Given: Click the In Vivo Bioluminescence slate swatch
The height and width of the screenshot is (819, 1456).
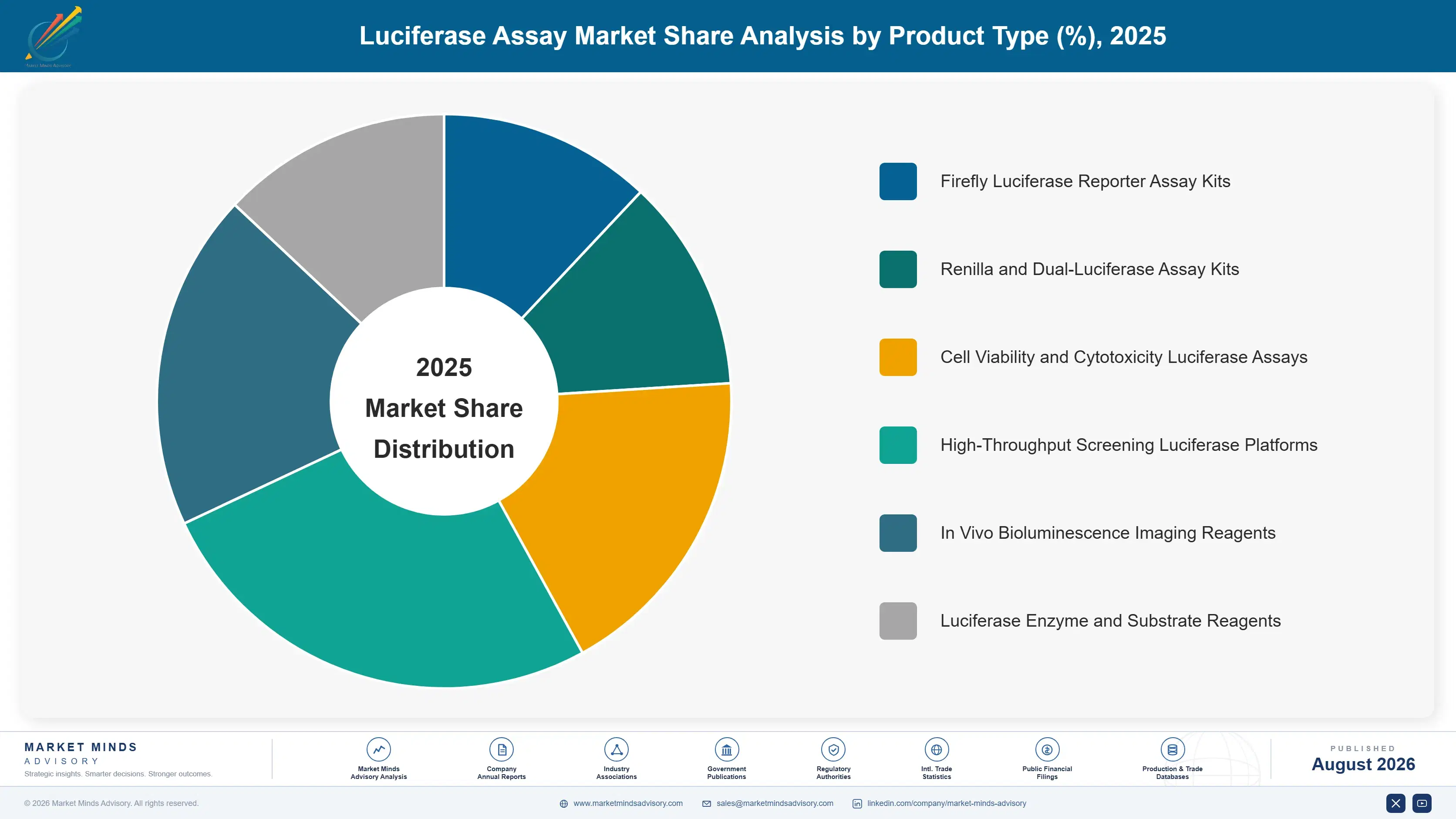Looking at the screenshot, I should [x=897, y=533].
